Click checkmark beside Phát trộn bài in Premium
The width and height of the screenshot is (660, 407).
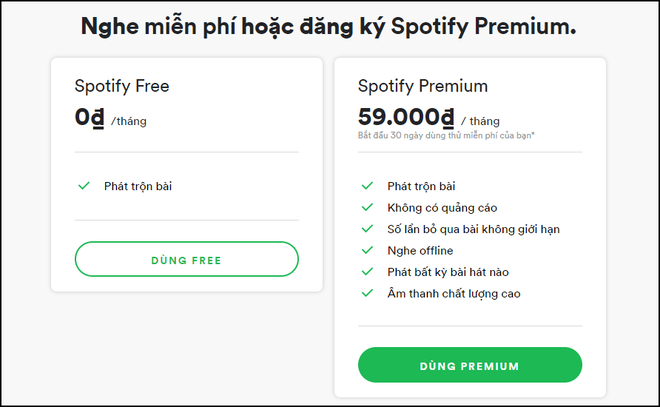(x=367, y=186)
